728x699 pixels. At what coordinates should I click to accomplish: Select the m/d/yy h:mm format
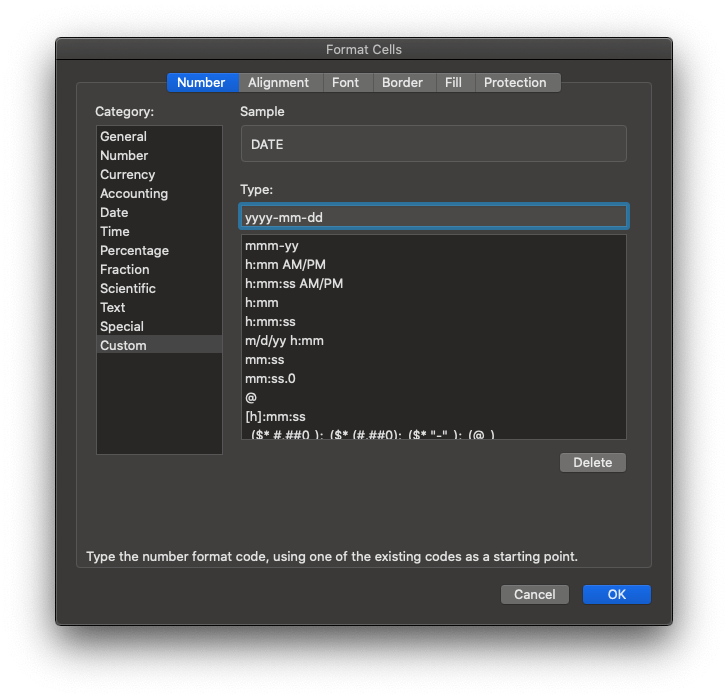(284, 341)
